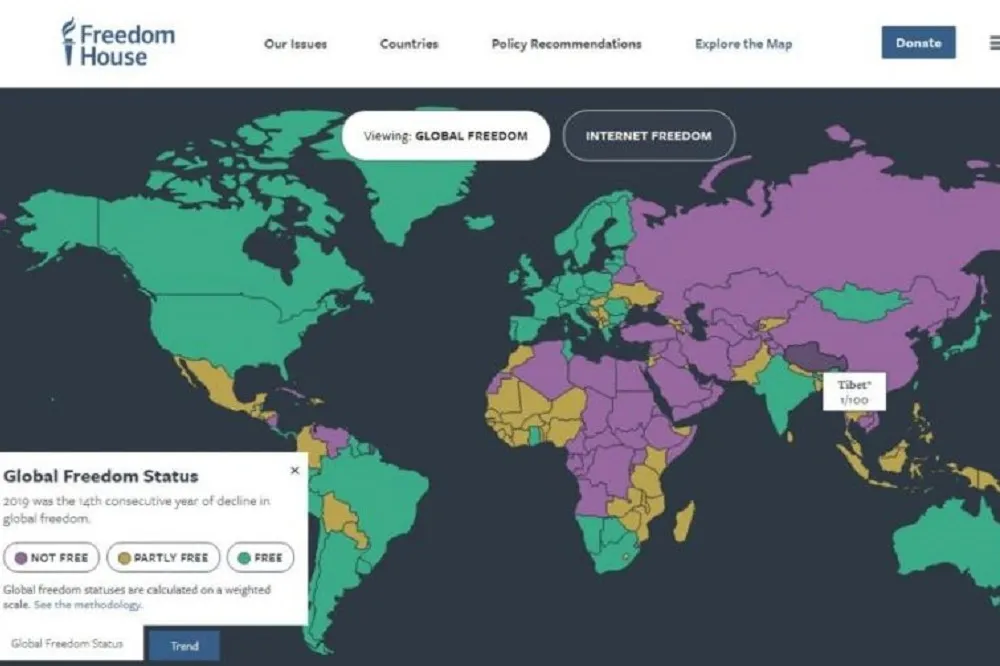Follow the See the methodology link
The image size is (1000, 666).
(x=88, y=605)
